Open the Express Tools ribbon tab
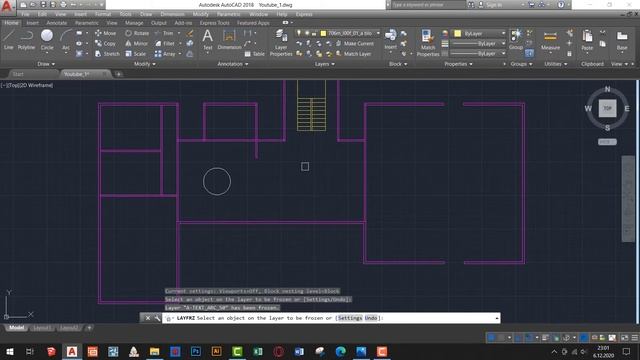 click(214, 23)
